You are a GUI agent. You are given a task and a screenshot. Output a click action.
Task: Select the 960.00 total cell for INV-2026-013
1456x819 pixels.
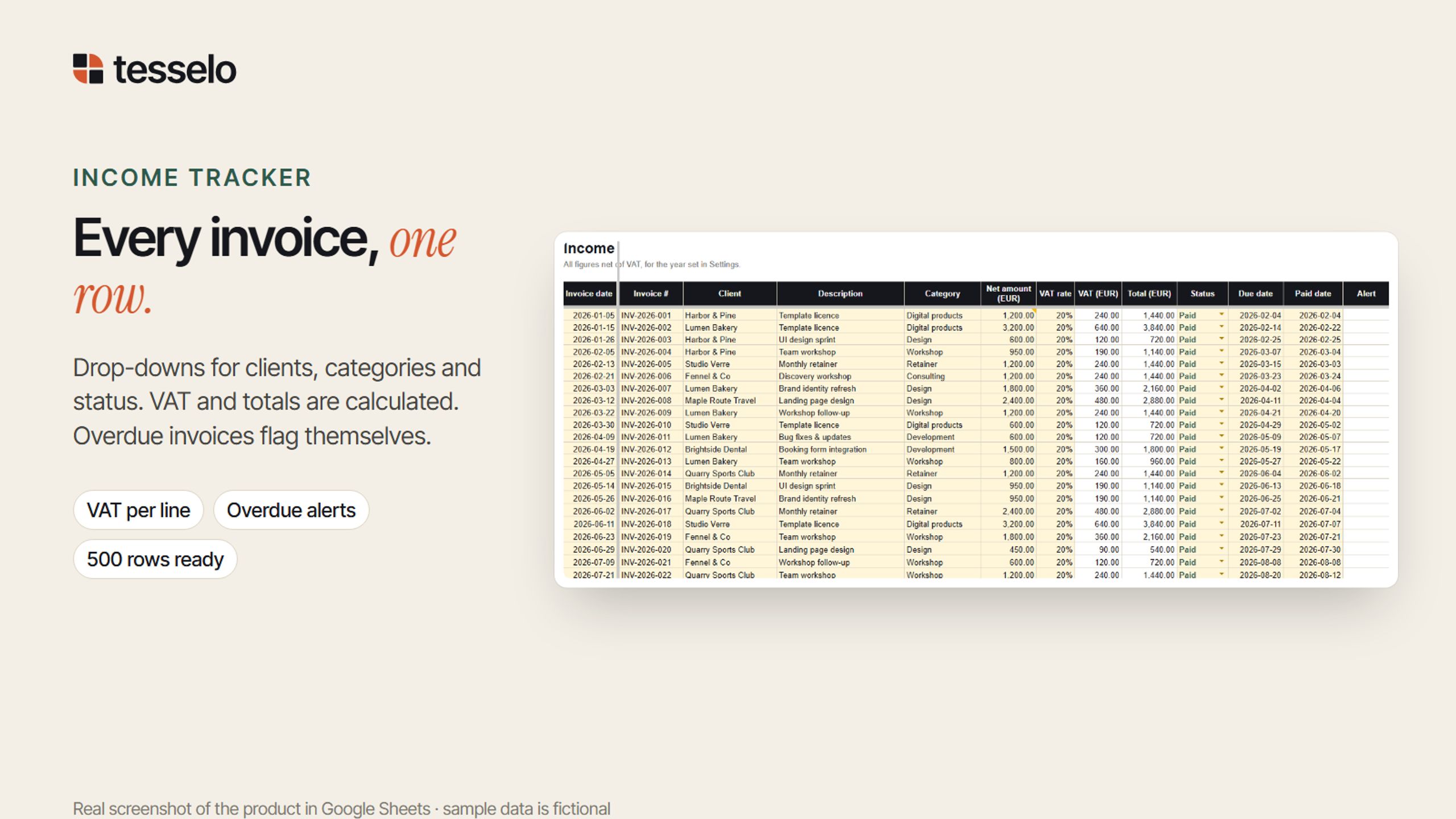tap(1149, 461)
